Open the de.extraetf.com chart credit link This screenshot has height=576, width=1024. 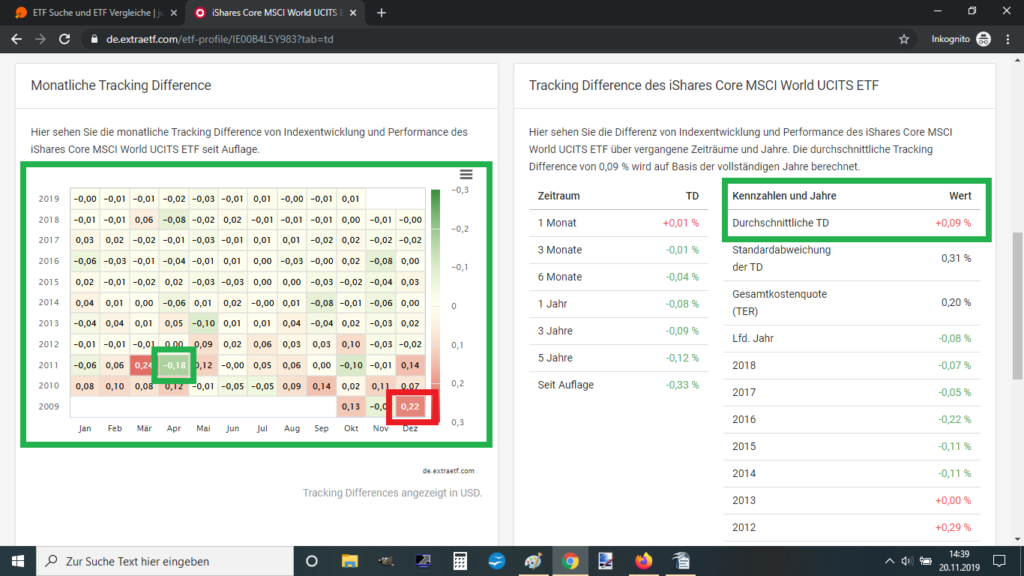coord(448,470)
